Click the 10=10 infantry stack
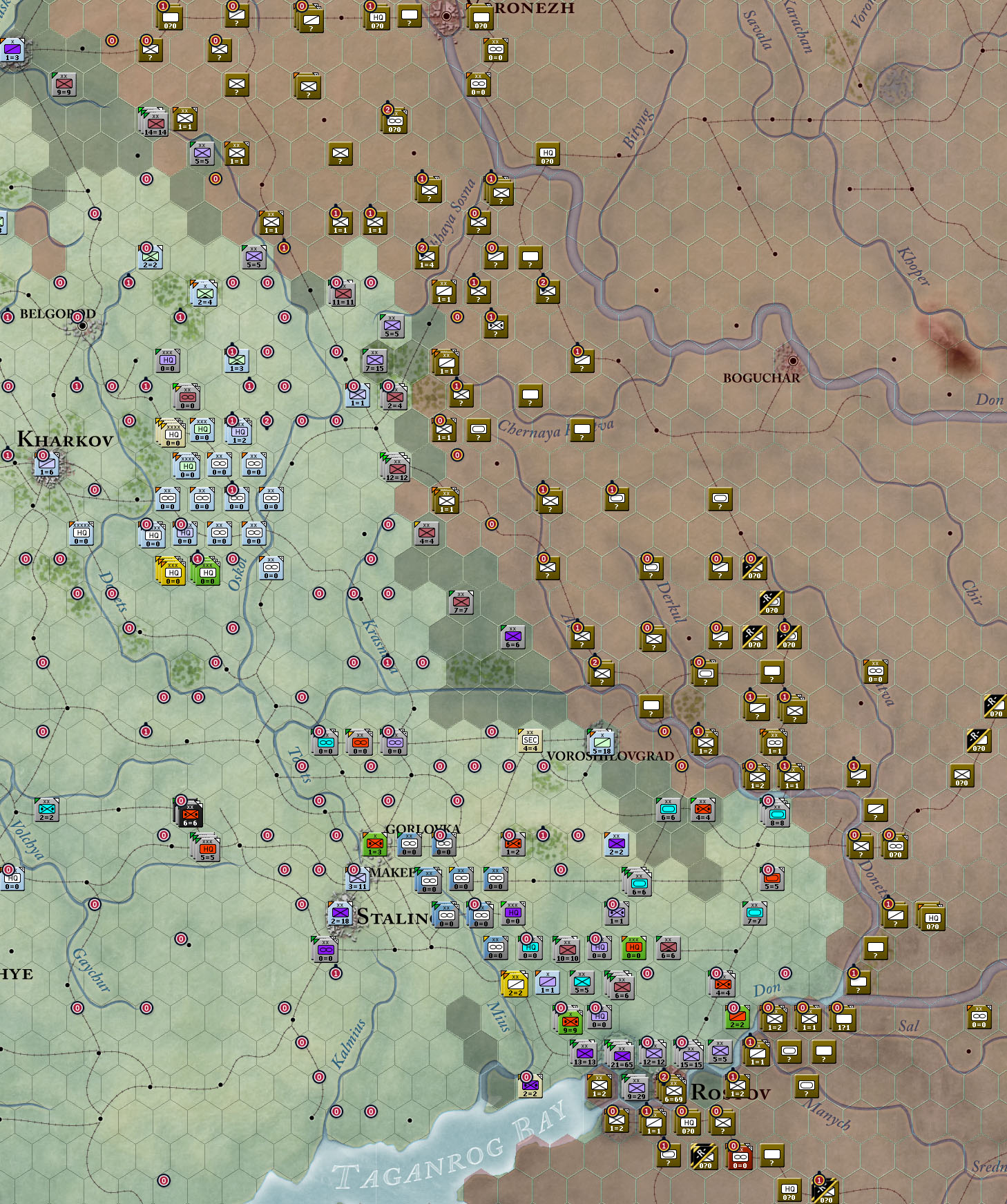This screenshot has height=1204, width=1007. (567, 949)
